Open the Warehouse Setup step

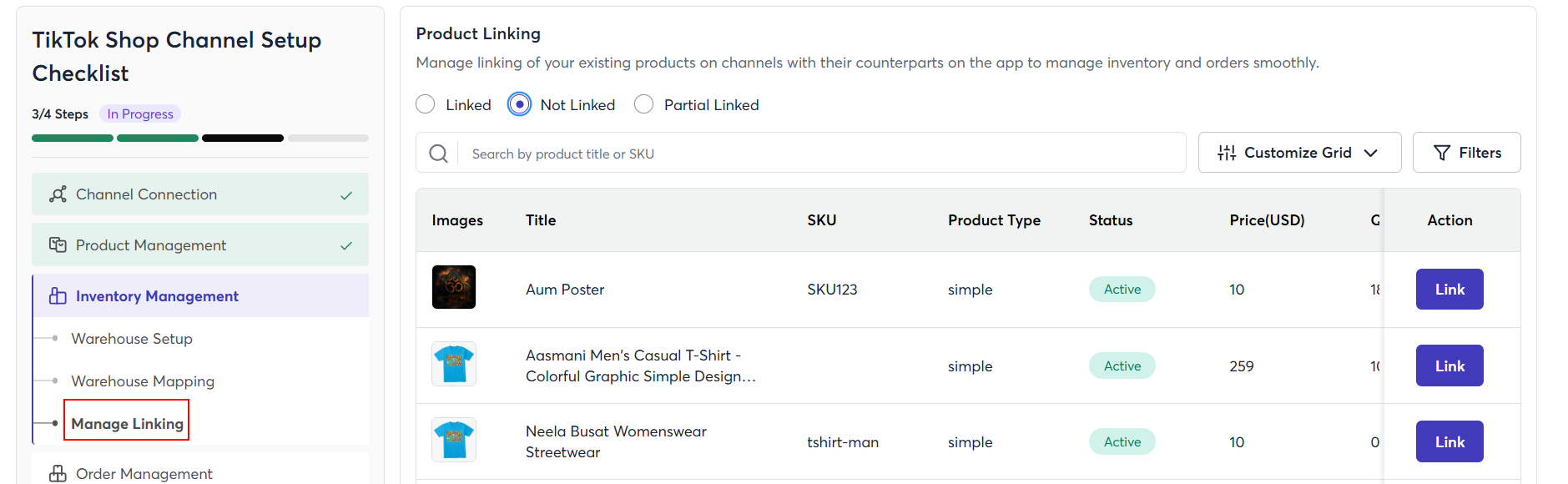(x=132, y=339)
